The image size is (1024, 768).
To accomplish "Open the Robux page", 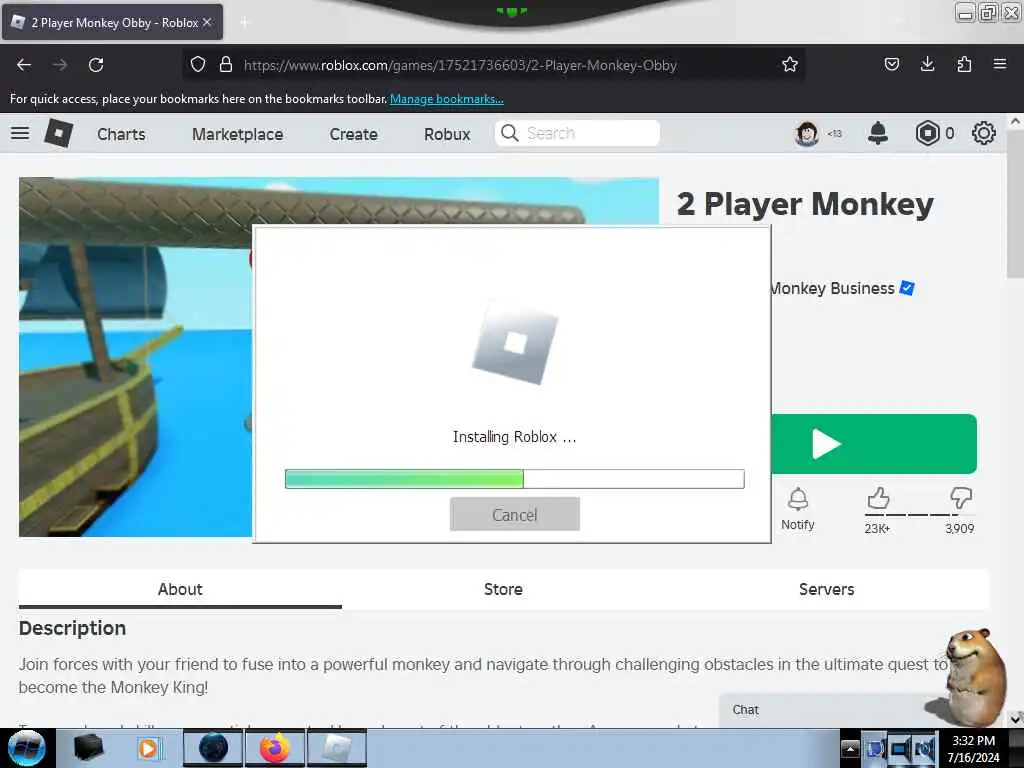I will tap(447, 134).
